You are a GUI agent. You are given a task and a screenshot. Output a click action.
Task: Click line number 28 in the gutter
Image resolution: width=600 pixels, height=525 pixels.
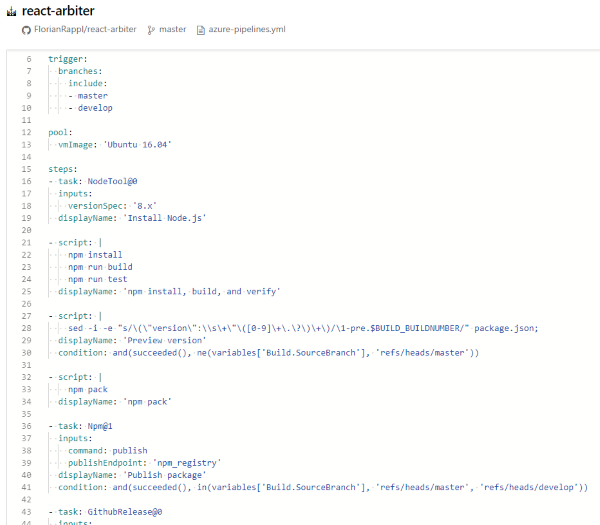26,328
